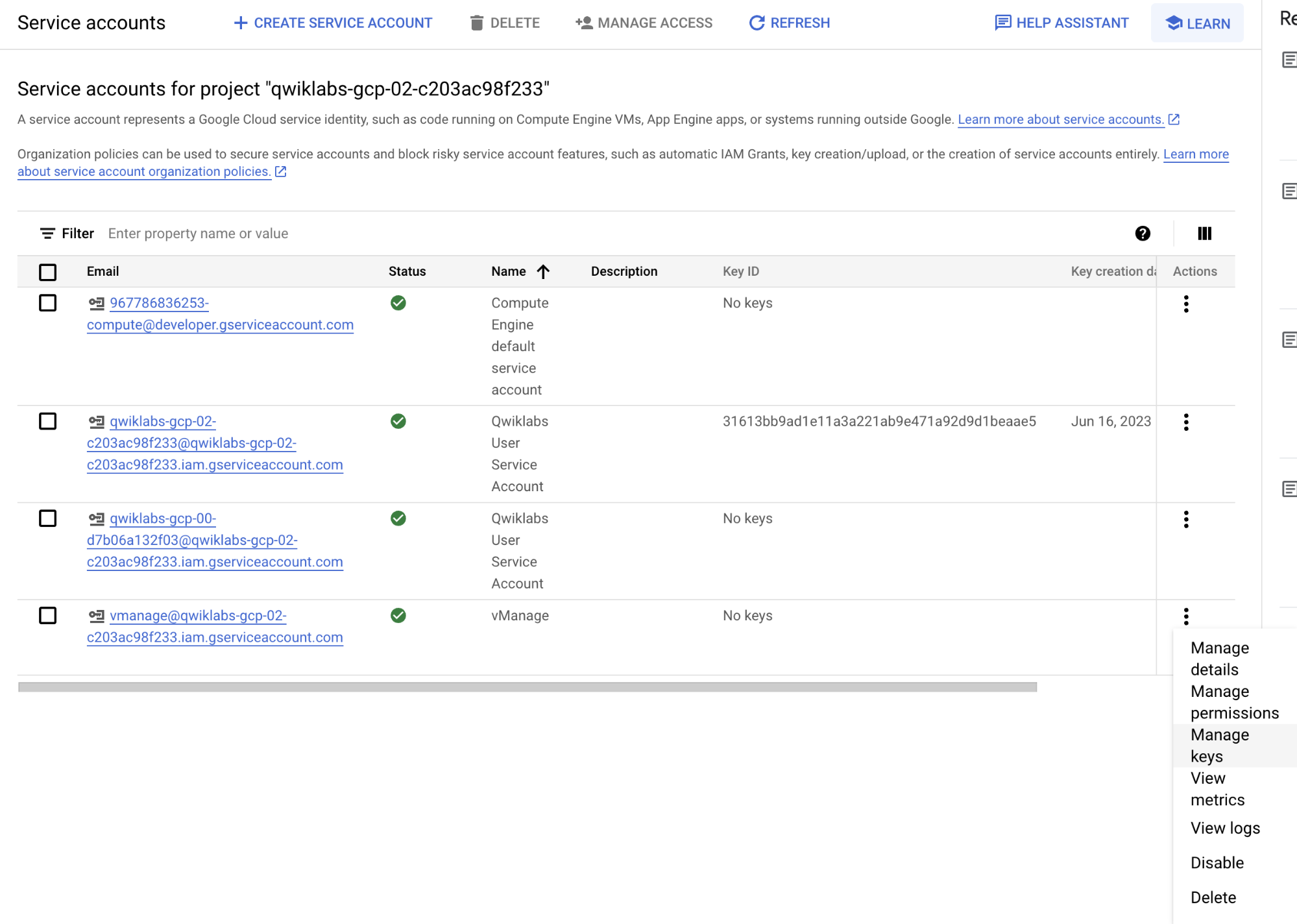Click enabled status icon for qwiklabs-gcp-00 account
Viewport: 1297px width, 924px height.
coord(398,518)
